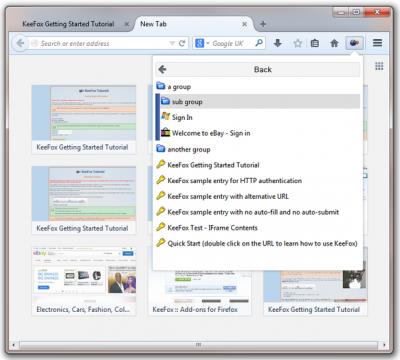Viewport: 400px width, 360px height.
Task: Close the New Tab tab
Action: 244,24
